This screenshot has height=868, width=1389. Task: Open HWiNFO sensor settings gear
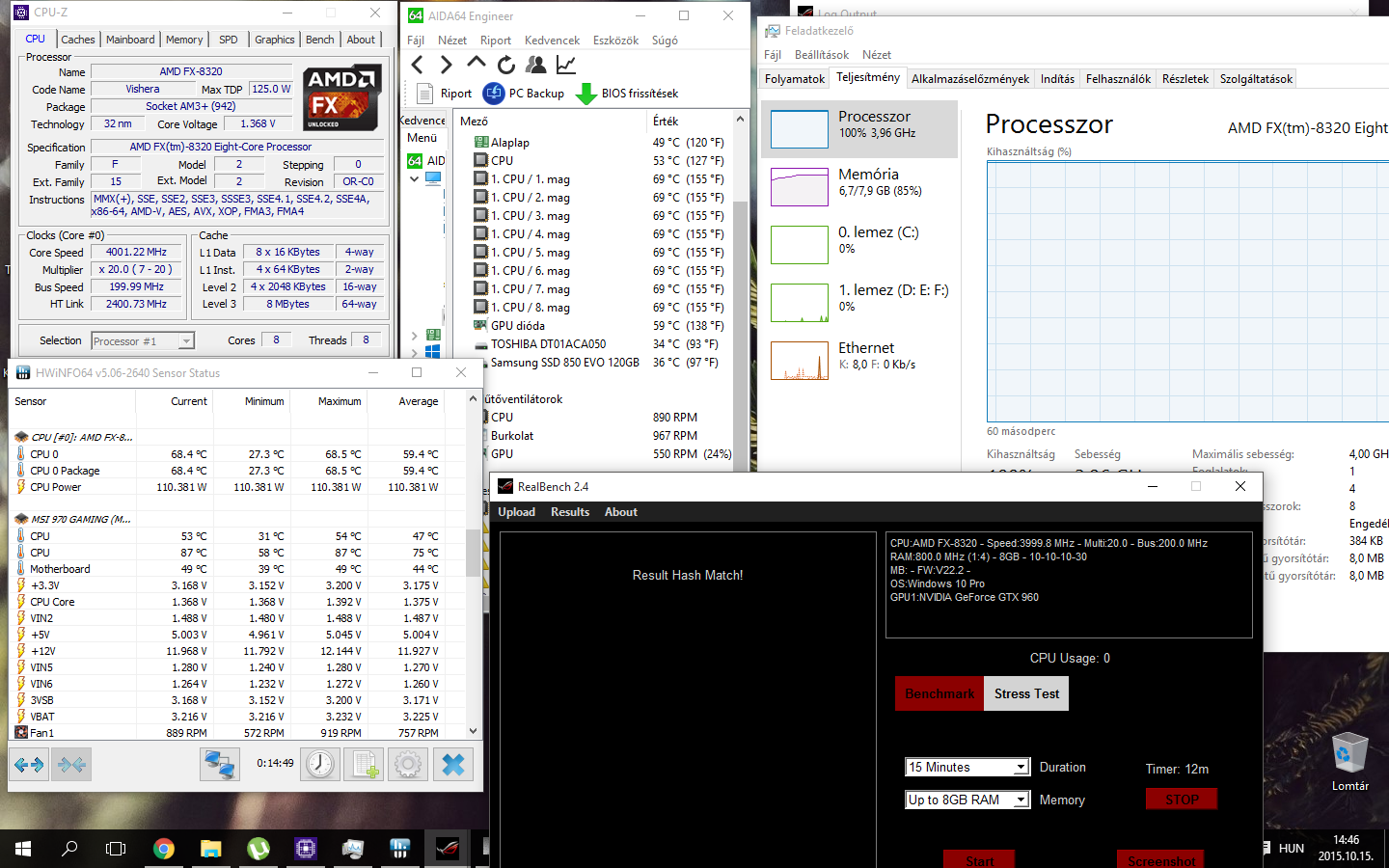(x=408, y=765)
